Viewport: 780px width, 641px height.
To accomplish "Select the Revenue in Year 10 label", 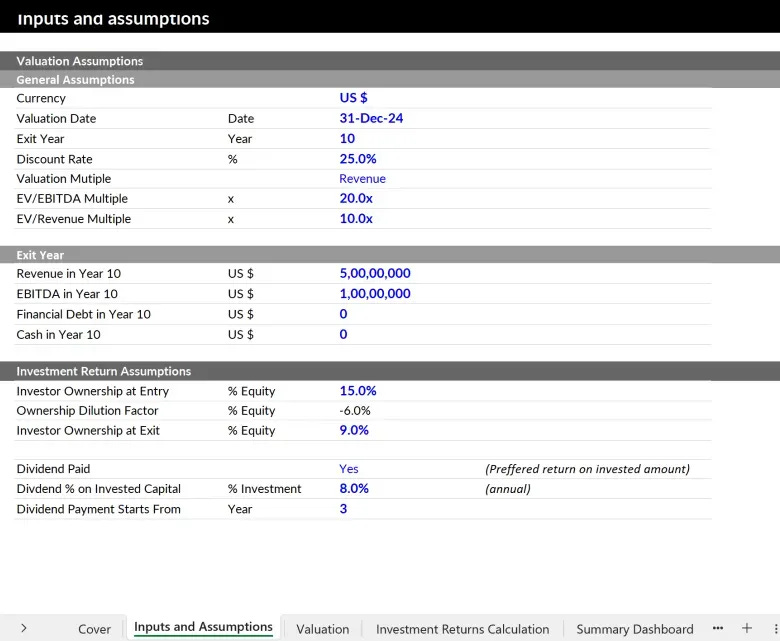I will [x=69, y=274].
